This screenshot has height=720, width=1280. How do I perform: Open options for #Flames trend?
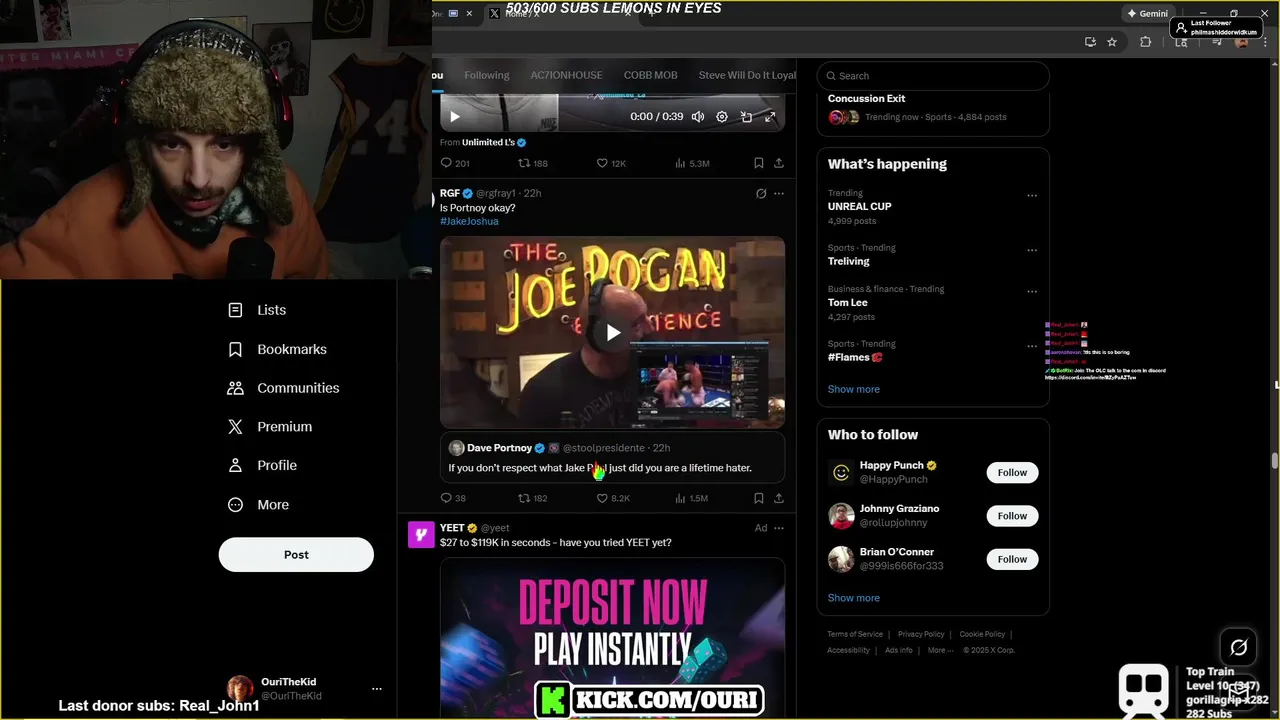click(x=1032, y=346)
